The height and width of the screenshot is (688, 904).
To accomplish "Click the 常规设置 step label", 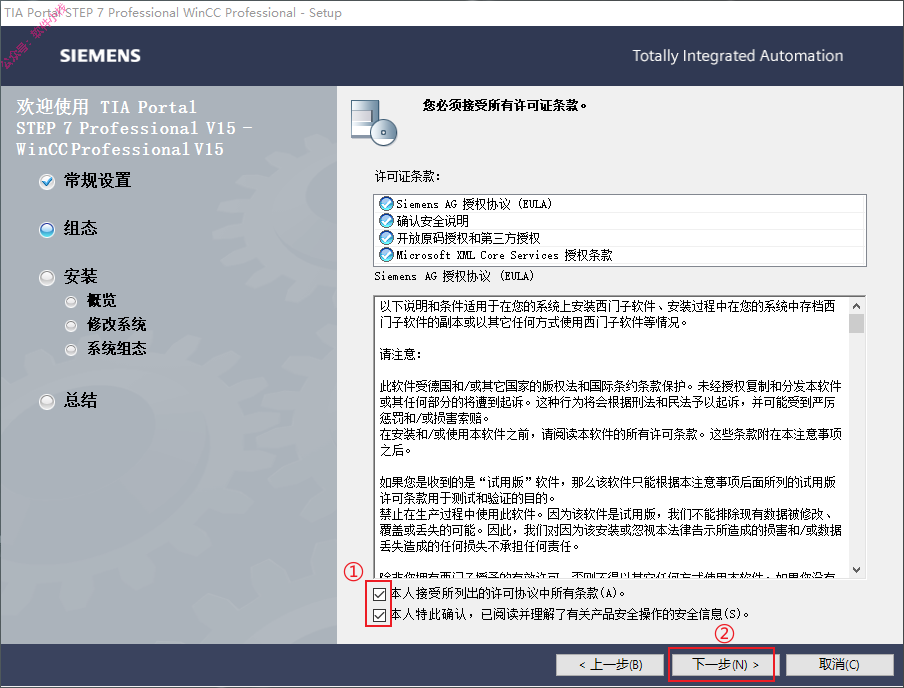I will pos(97,181).
